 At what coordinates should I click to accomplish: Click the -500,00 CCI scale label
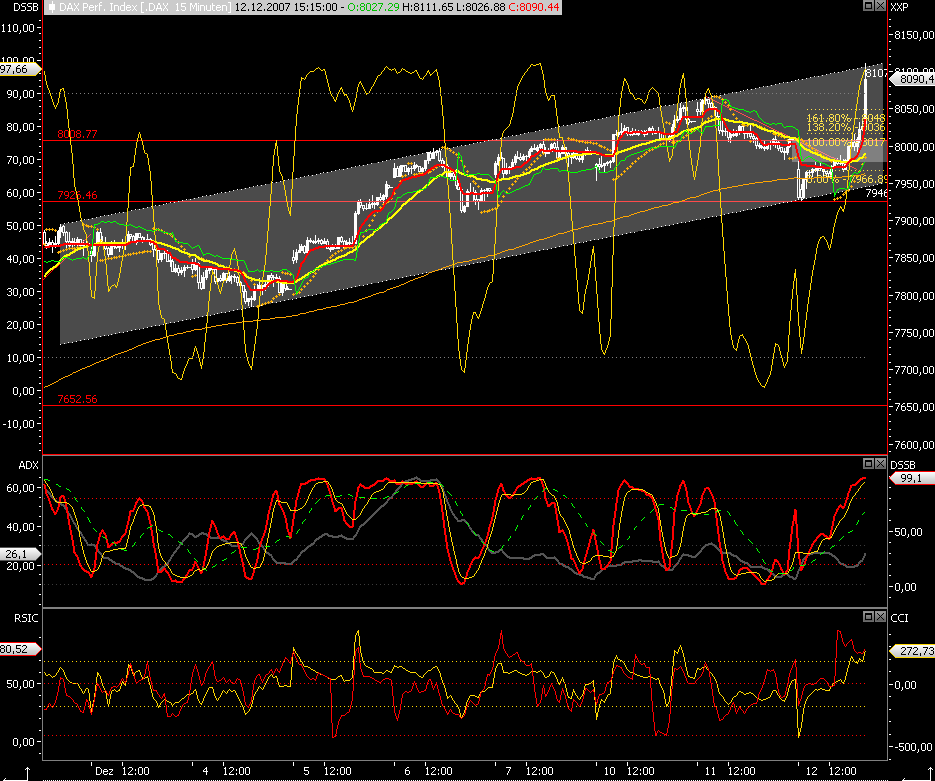[913, 747]
